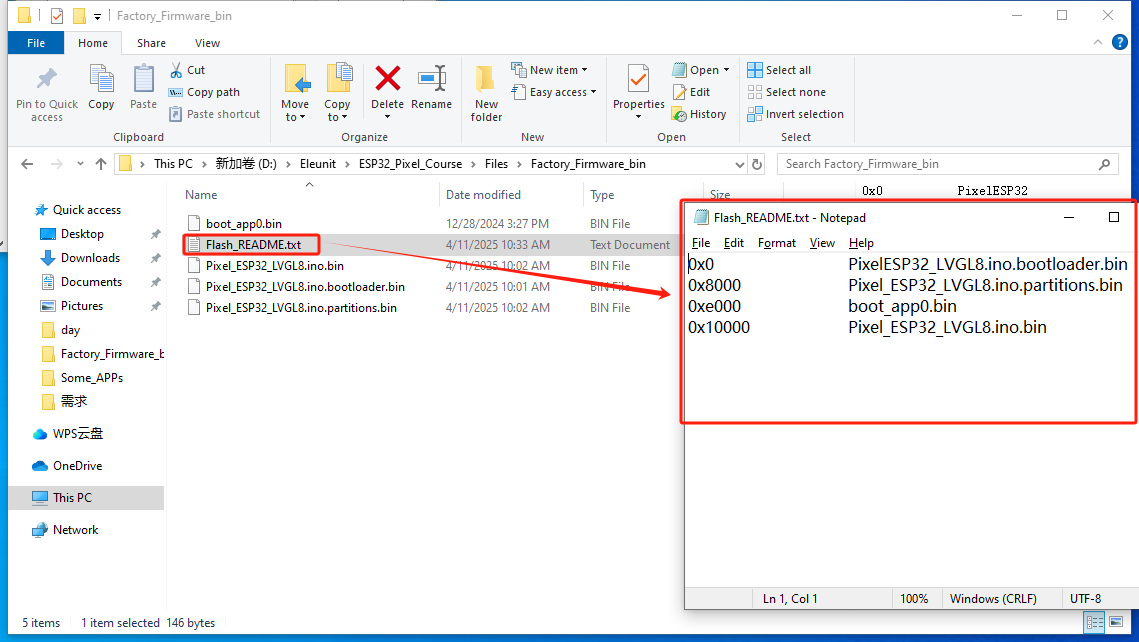This screenshot has width=1139, height=642.
Task: Open Notepad's Format menu
Action: point(777,243)
